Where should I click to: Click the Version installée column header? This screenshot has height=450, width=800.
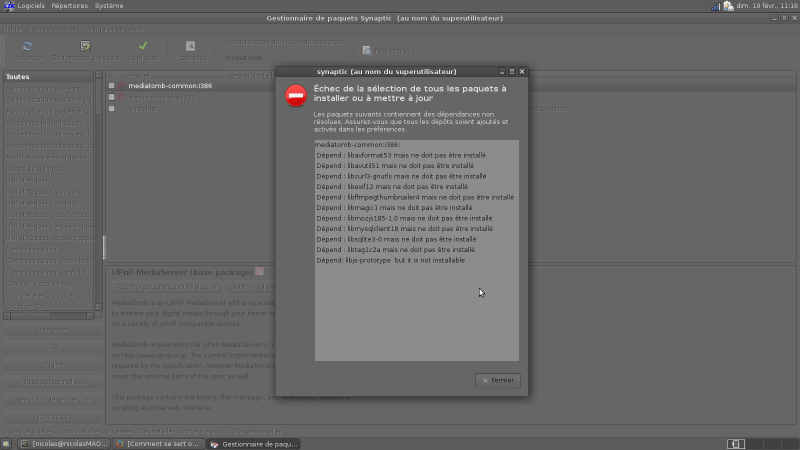click(x=252, y=76)
